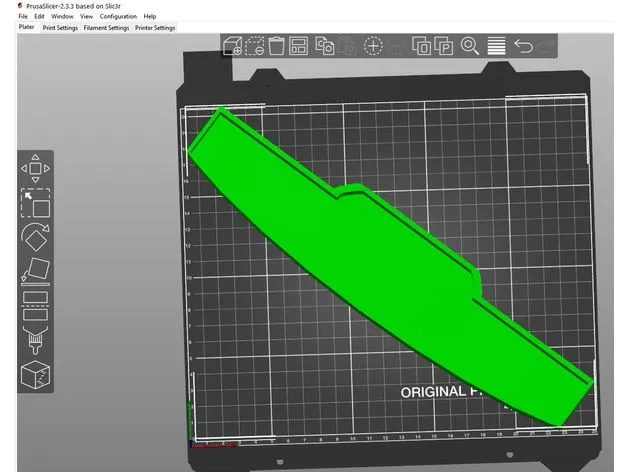Viewport: 628px width, 472px height.
Task: Open the Window menu
Action: tap(62, 16)
